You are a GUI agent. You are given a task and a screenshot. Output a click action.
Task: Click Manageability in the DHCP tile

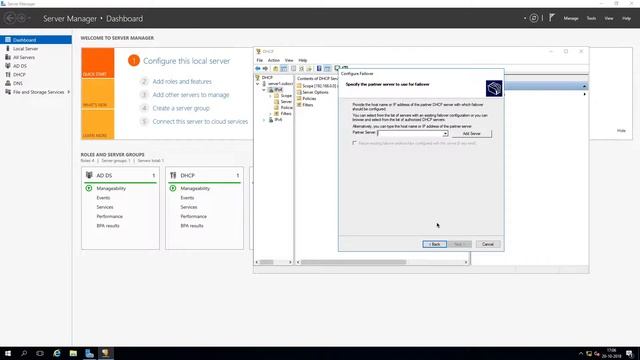pyautogui.click(x=195, y=189)
